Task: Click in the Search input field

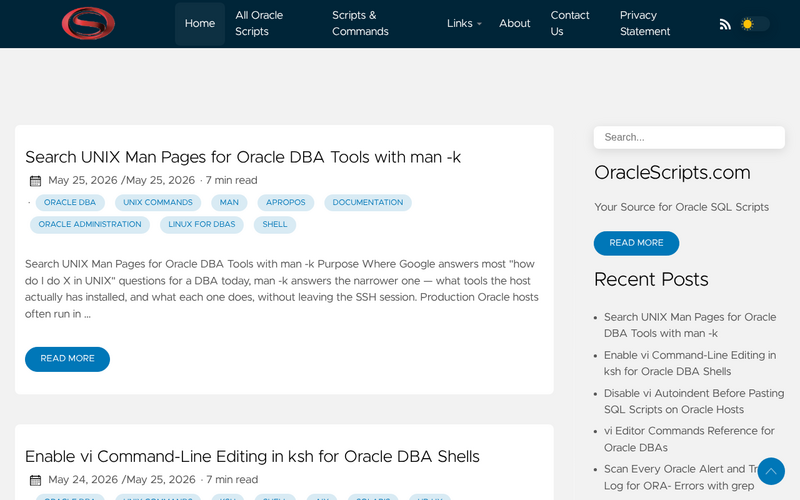Action: [689, 137]
